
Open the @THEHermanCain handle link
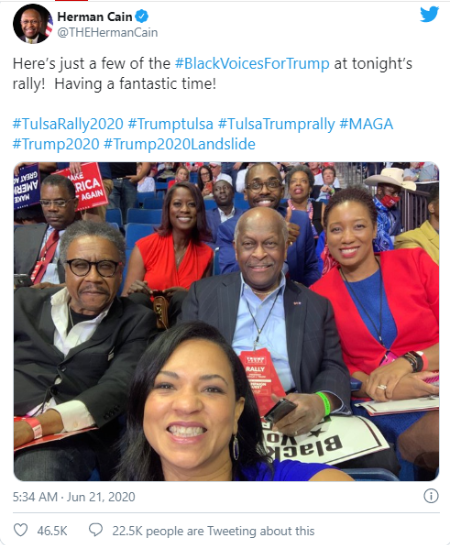(x=107, y=32)
